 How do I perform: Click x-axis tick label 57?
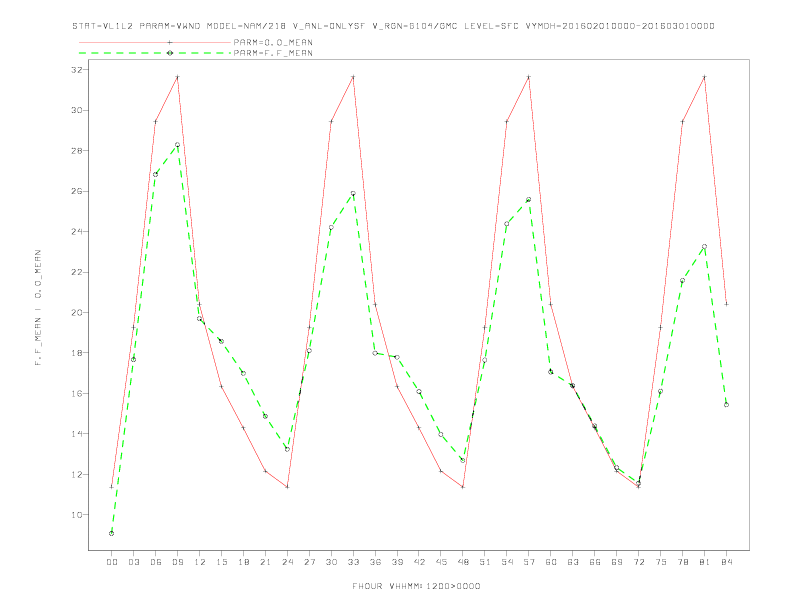click(529, 562)
